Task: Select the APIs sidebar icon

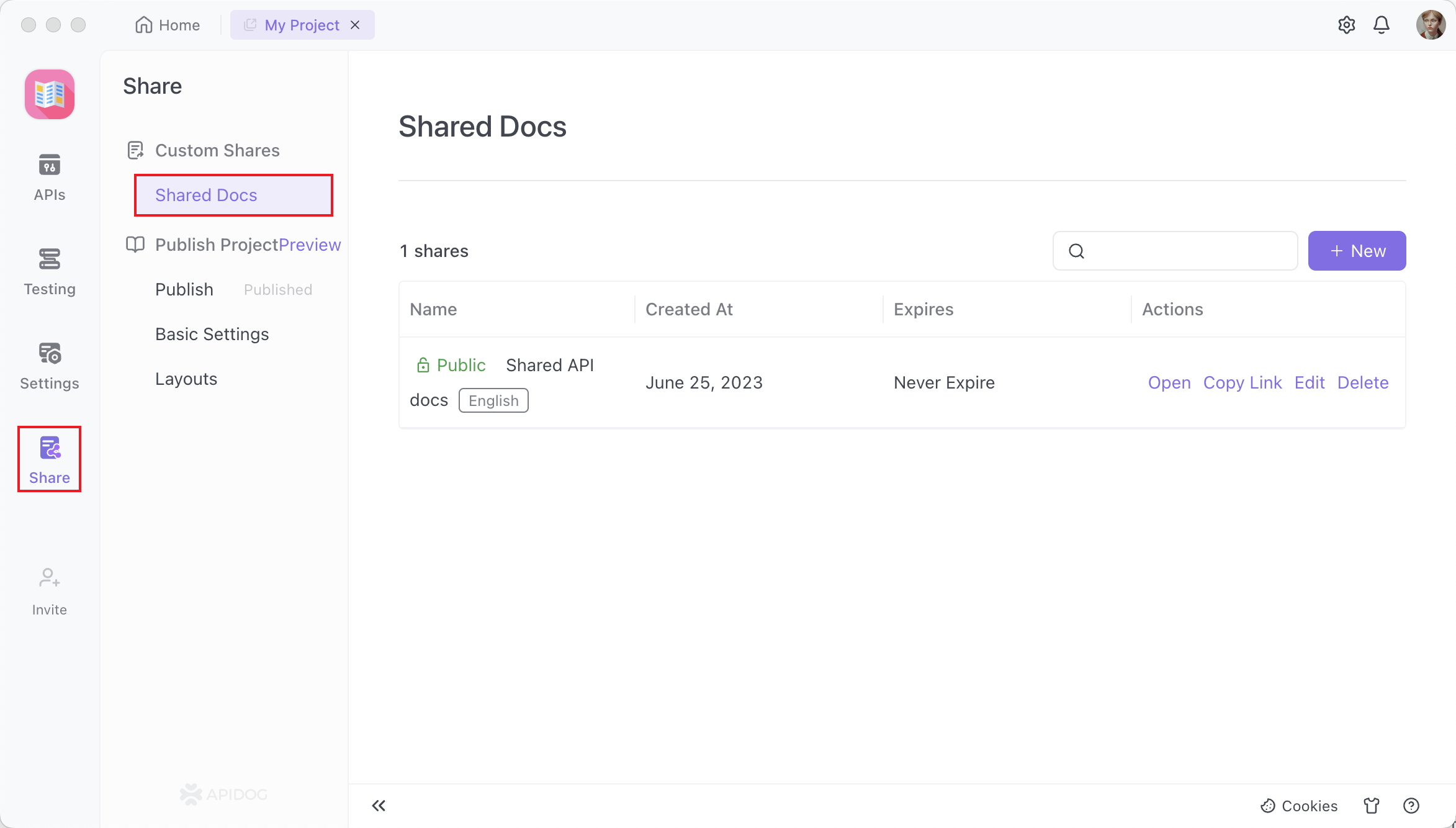Action: tap(49, 164)
